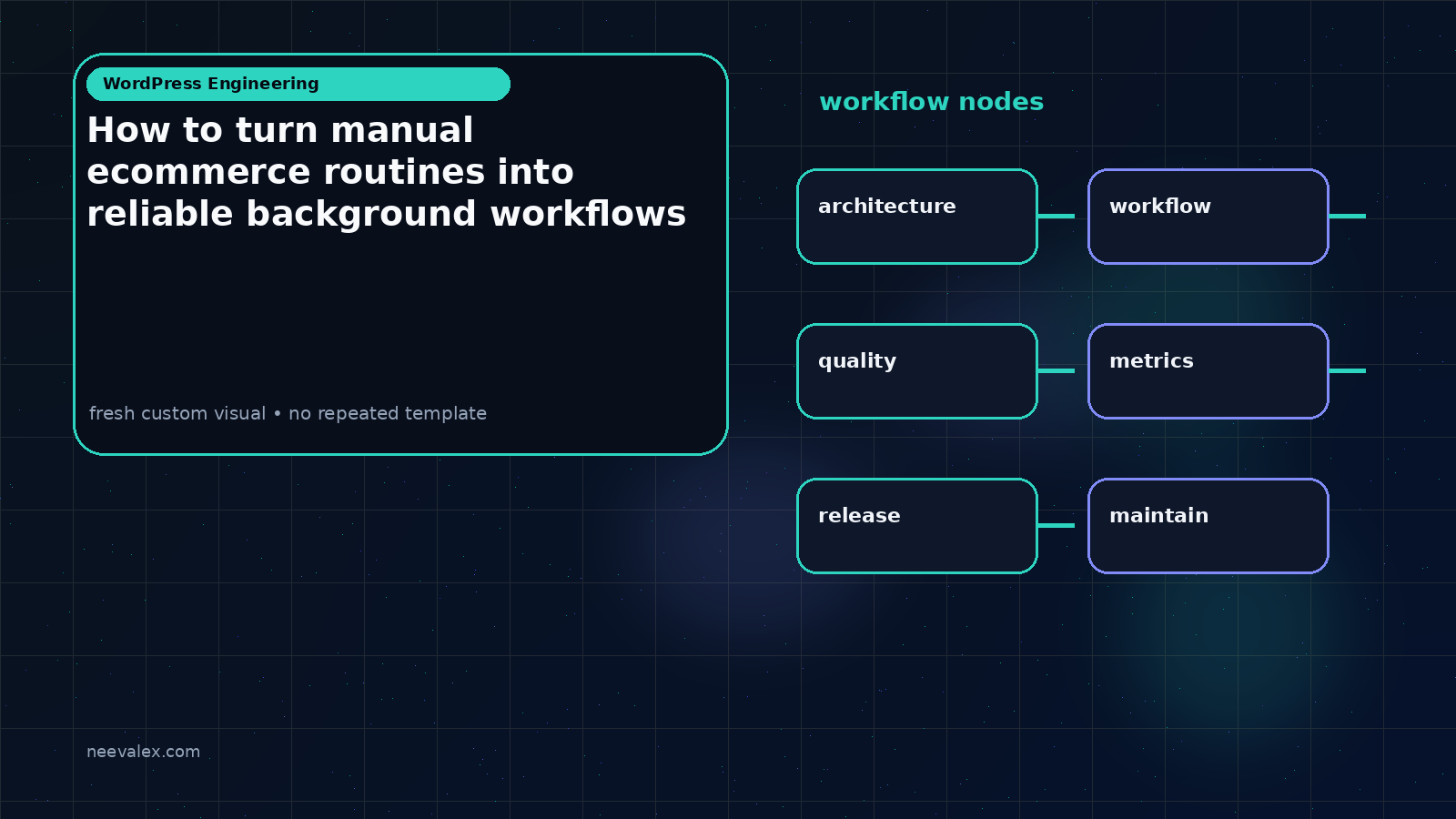Select the architecture node box
This screenshot has height=819, width=1456.
click(917, 217)
